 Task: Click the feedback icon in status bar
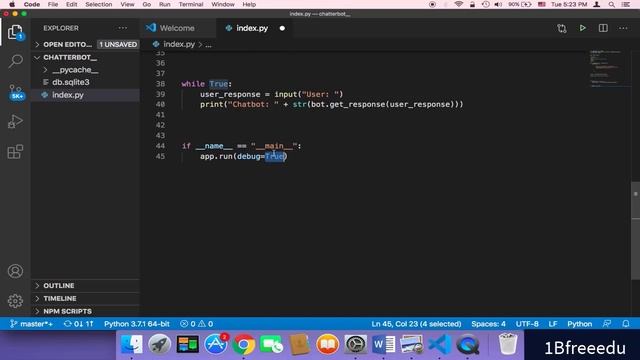(607, 324)
